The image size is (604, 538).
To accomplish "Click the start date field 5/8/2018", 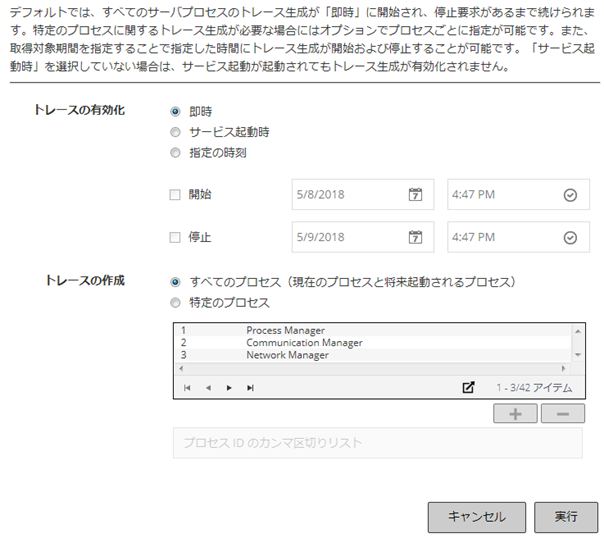I will pyautogui.click(x=363, y=194).
